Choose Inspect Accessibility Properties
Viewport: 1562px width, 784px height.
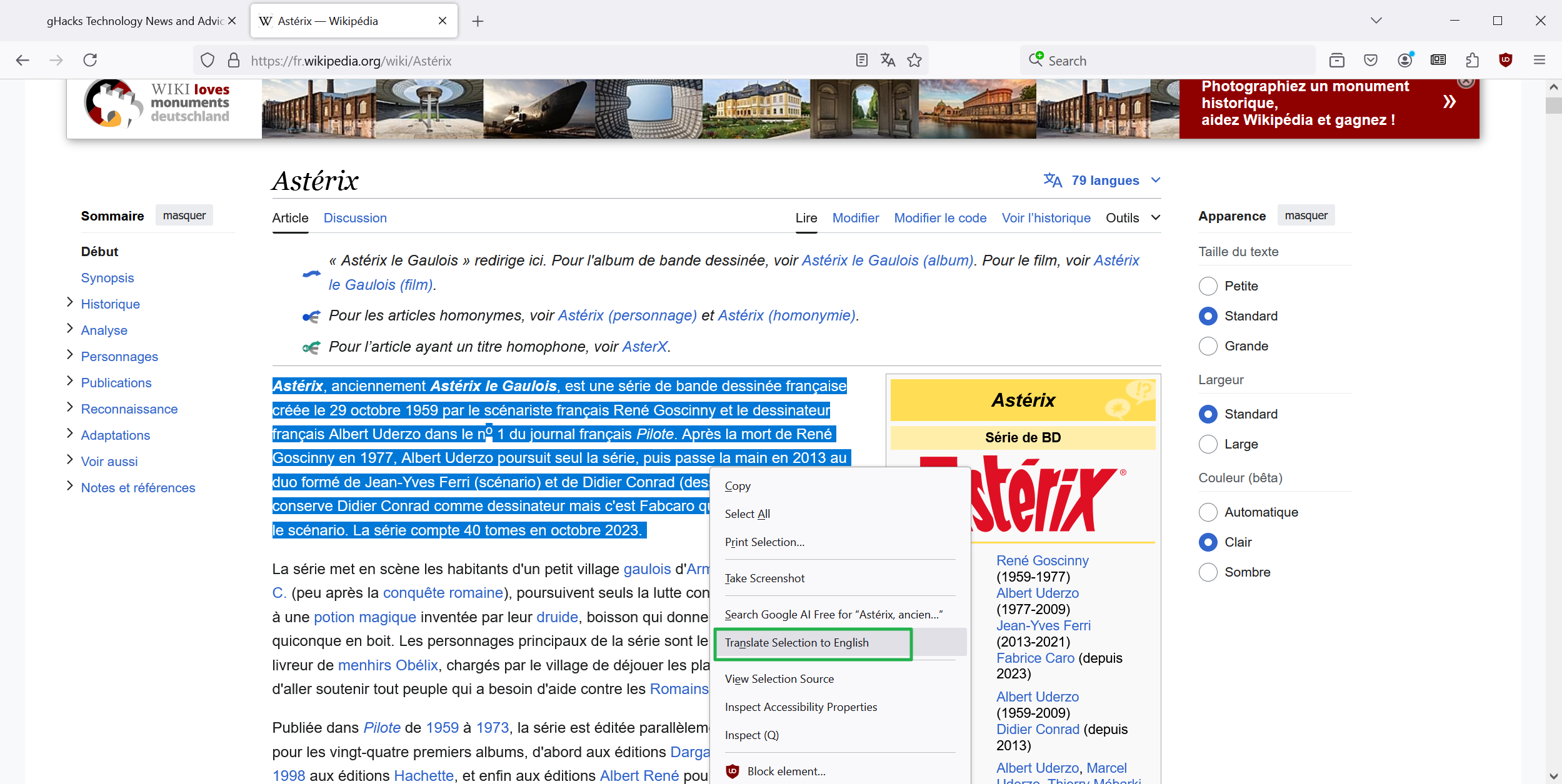point(840,707)
